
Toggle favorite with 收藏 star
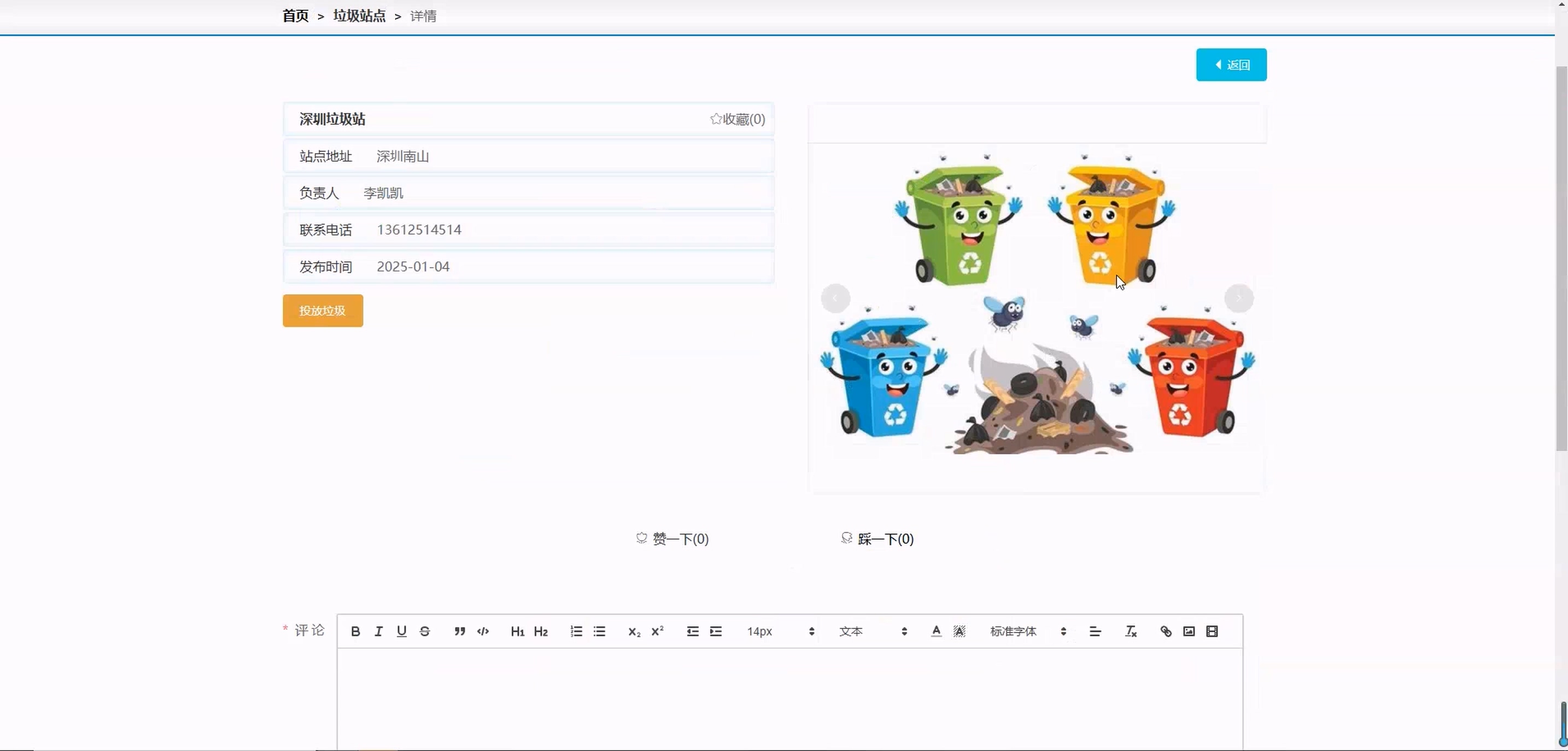[x=737, y=119]
